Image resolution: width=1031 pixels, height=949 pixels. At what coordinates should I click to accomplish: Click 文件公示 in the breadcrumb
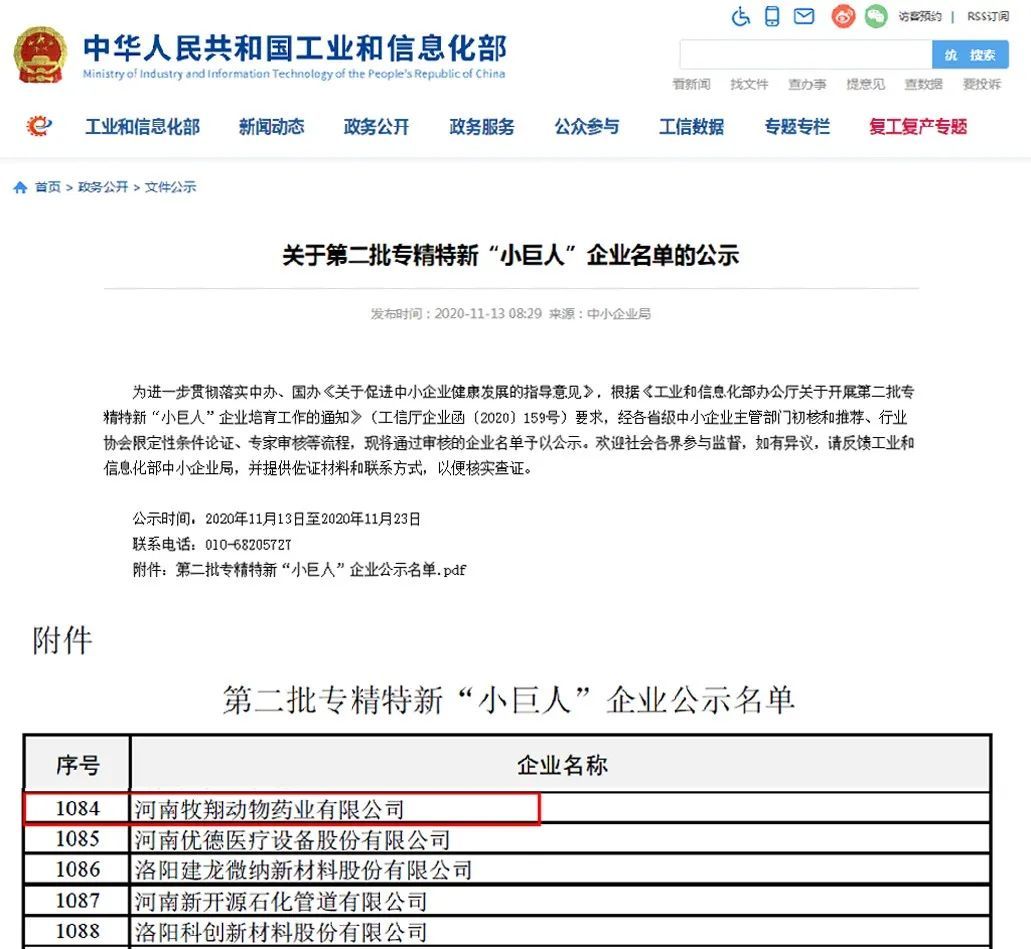tap(170, 187)
